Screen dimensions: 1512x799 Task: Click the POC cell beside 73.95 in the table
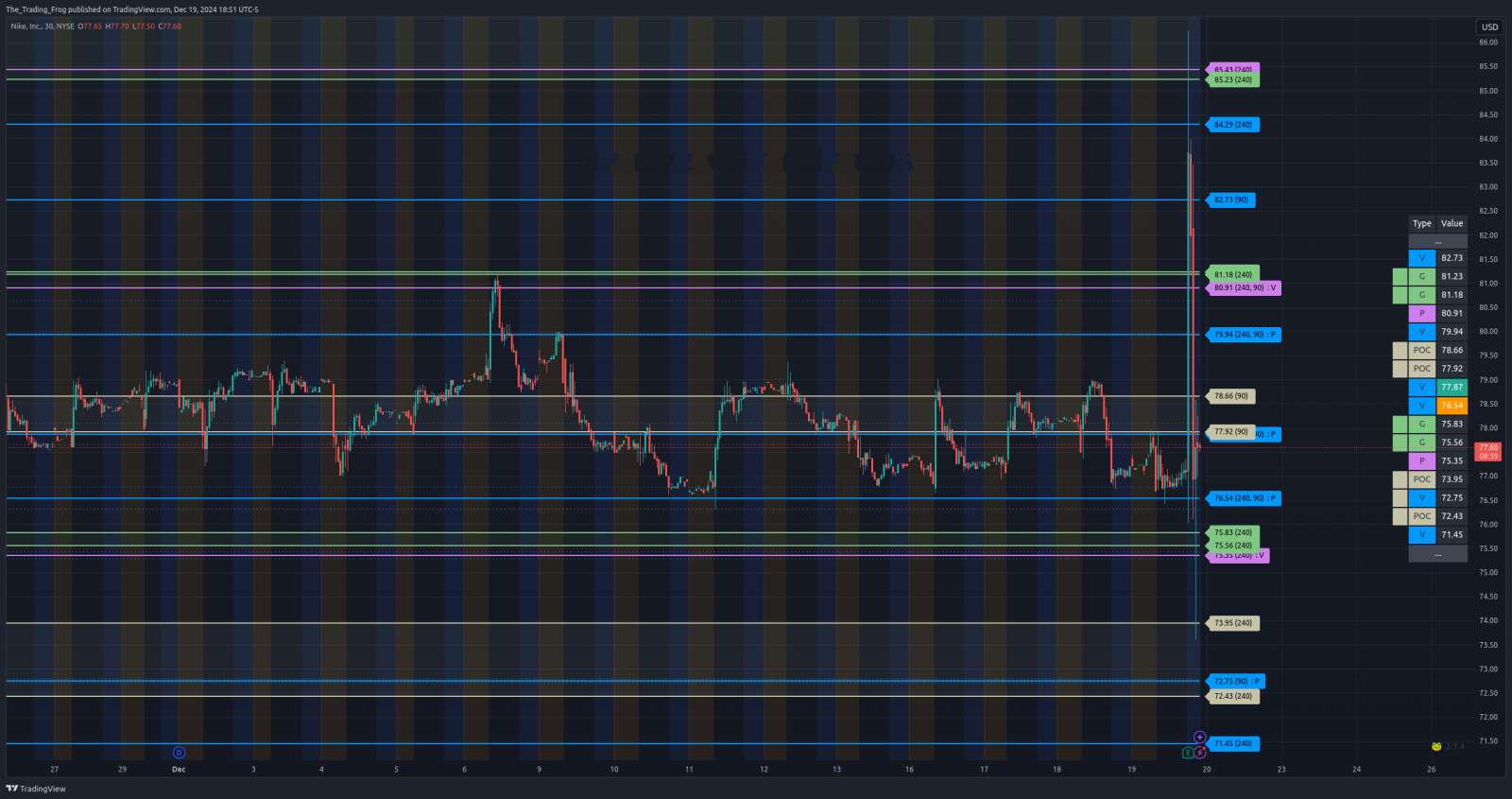(x=1422, y=479)
